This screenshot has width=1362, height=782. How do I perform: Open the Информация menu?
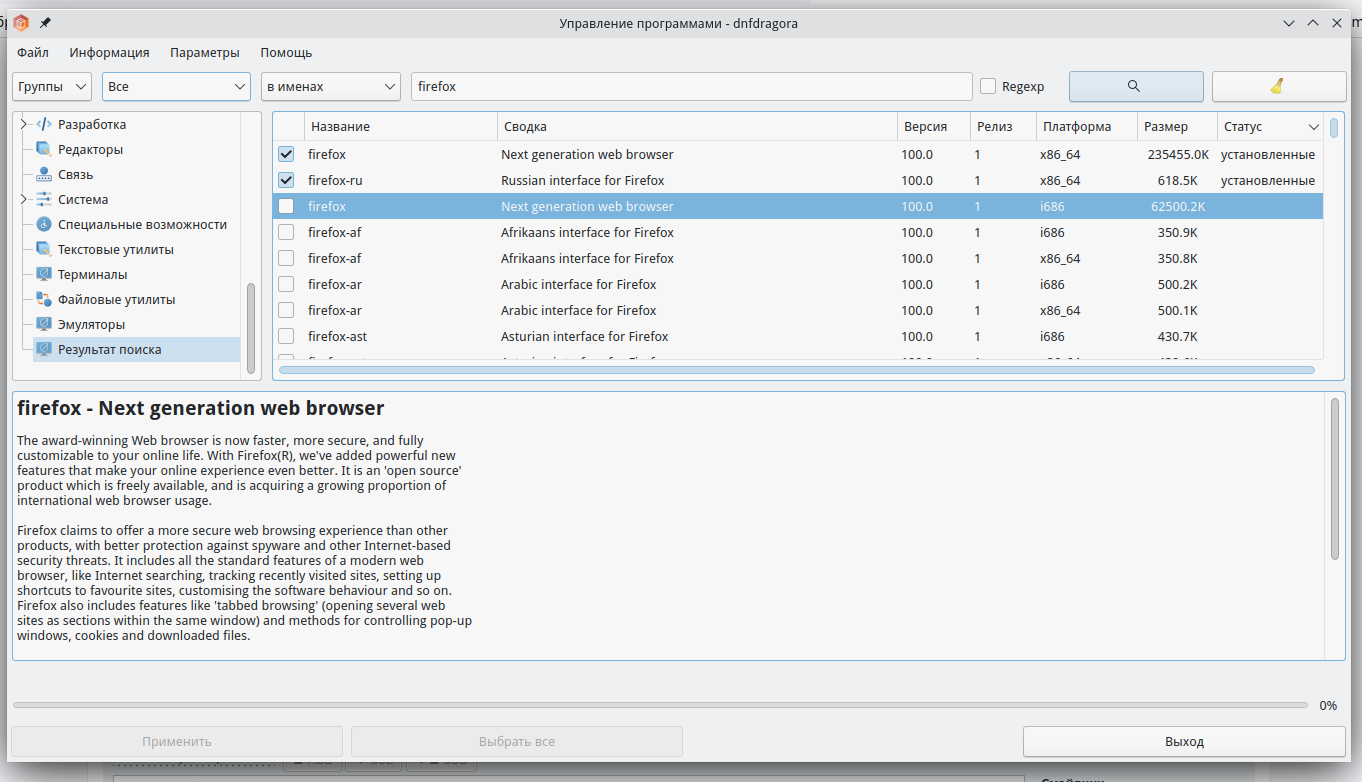(x=110, y=53)
